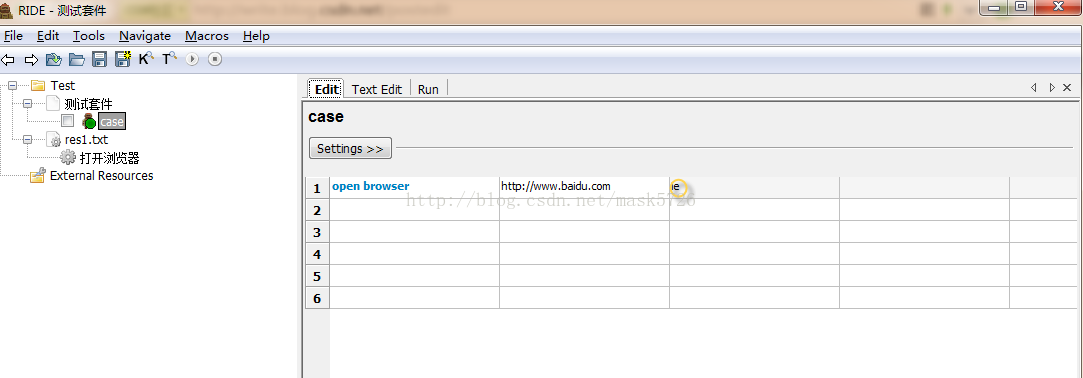Select the case test in tree

112,122
